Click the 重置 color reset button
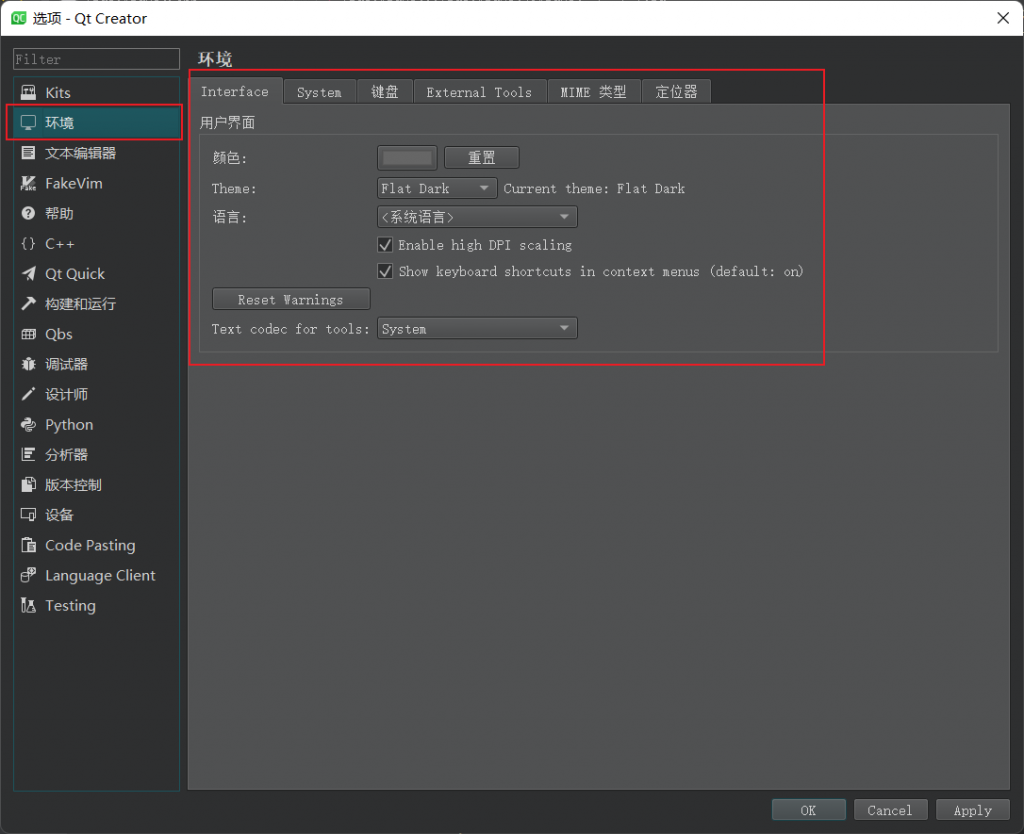This screenshot has width=1024, height=834. [x=482, y=157]
